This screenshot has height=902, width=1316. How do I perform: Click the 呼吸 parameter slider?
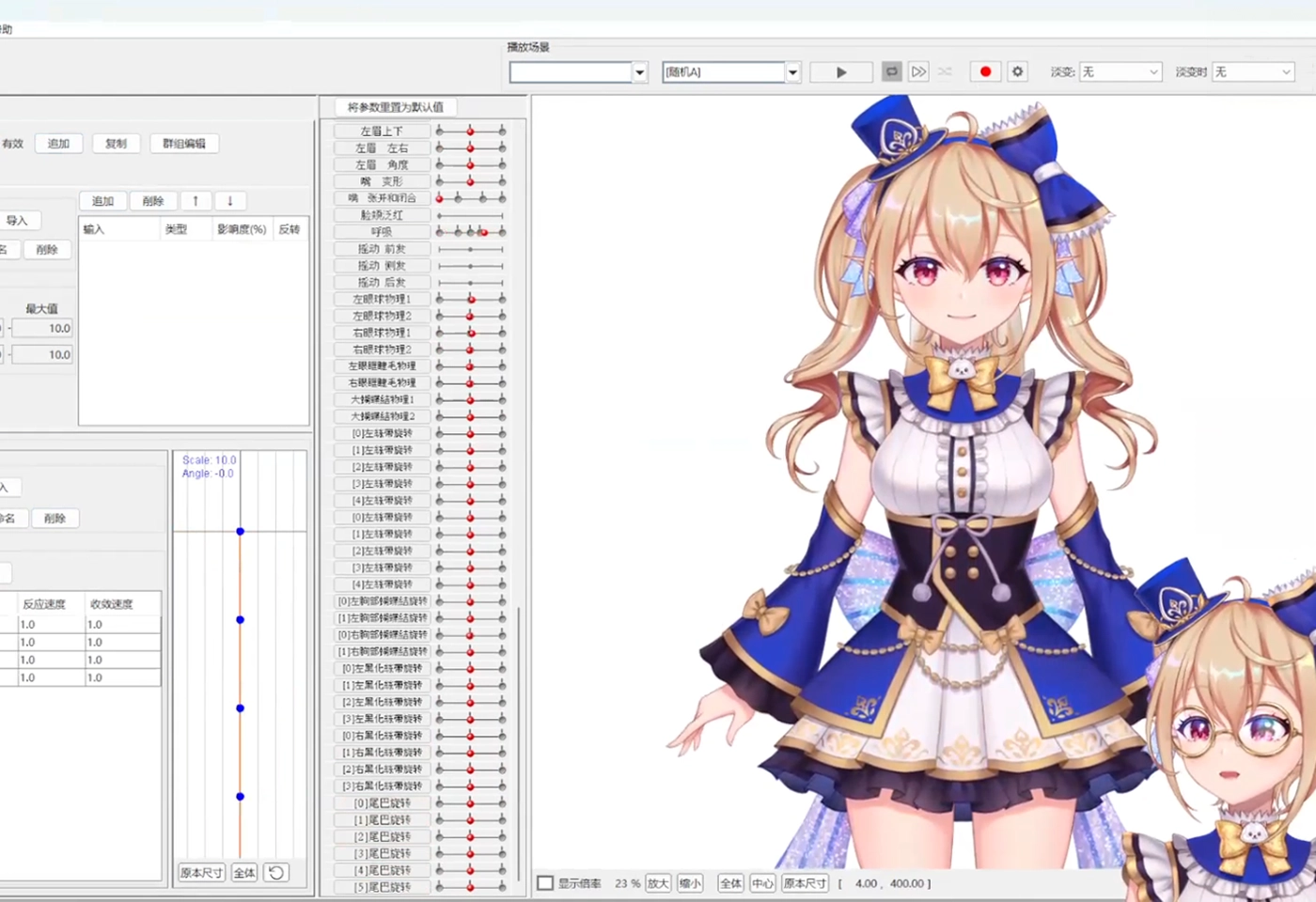[x=471, y=231]
